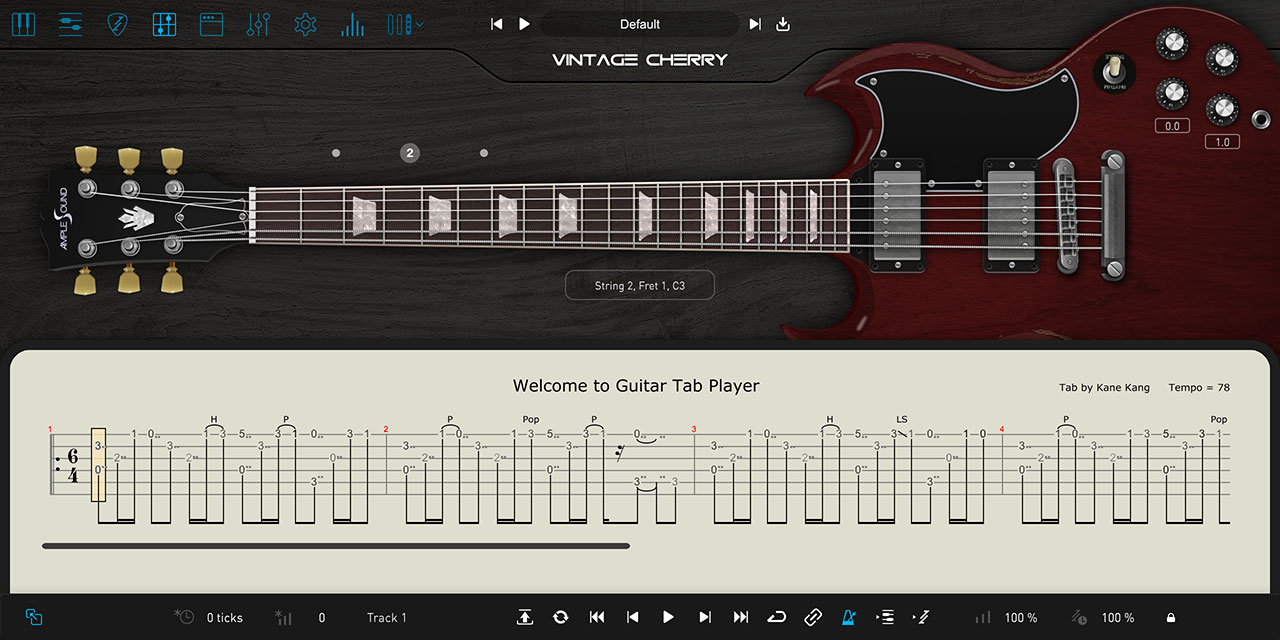
Task: Jump to measure 3 marker in tab
Action: [693, 430]
